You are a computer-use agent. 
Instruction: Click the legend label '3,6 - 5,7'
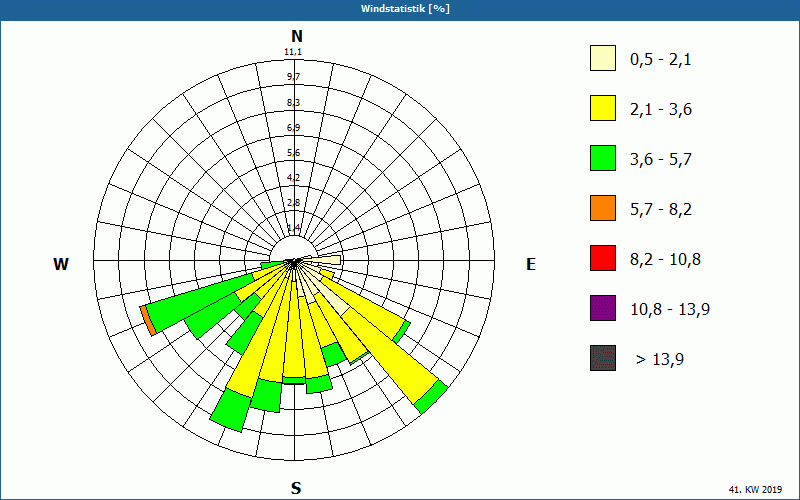click(661, 160)
